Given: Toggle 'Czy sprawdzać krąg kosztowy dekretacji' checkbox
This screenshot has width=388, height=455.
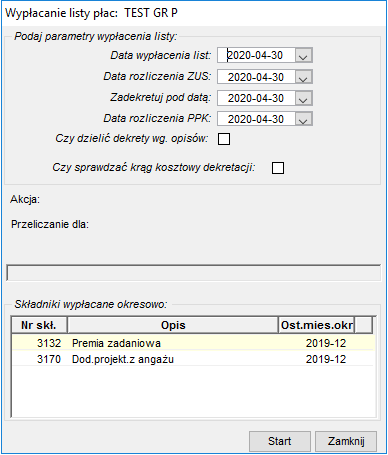Looking at the screenshot, I should 278,168.
